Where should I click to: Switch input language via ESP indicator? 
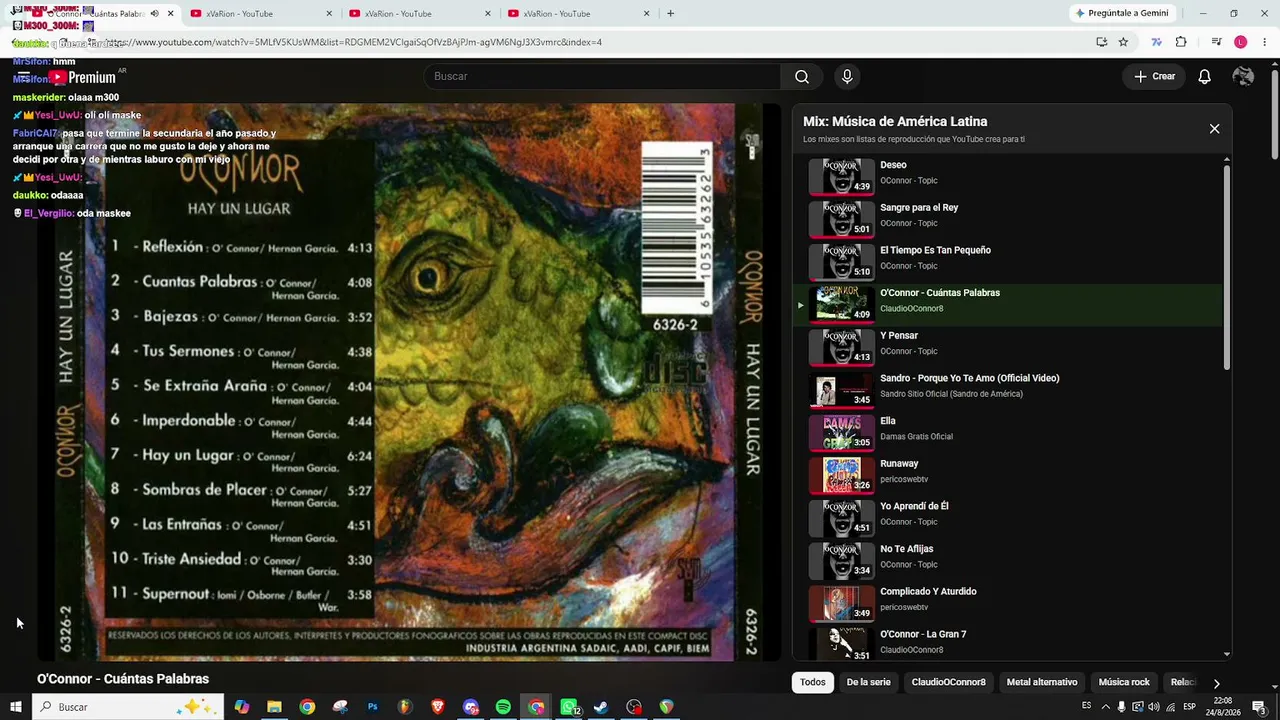pos(1189,707)
